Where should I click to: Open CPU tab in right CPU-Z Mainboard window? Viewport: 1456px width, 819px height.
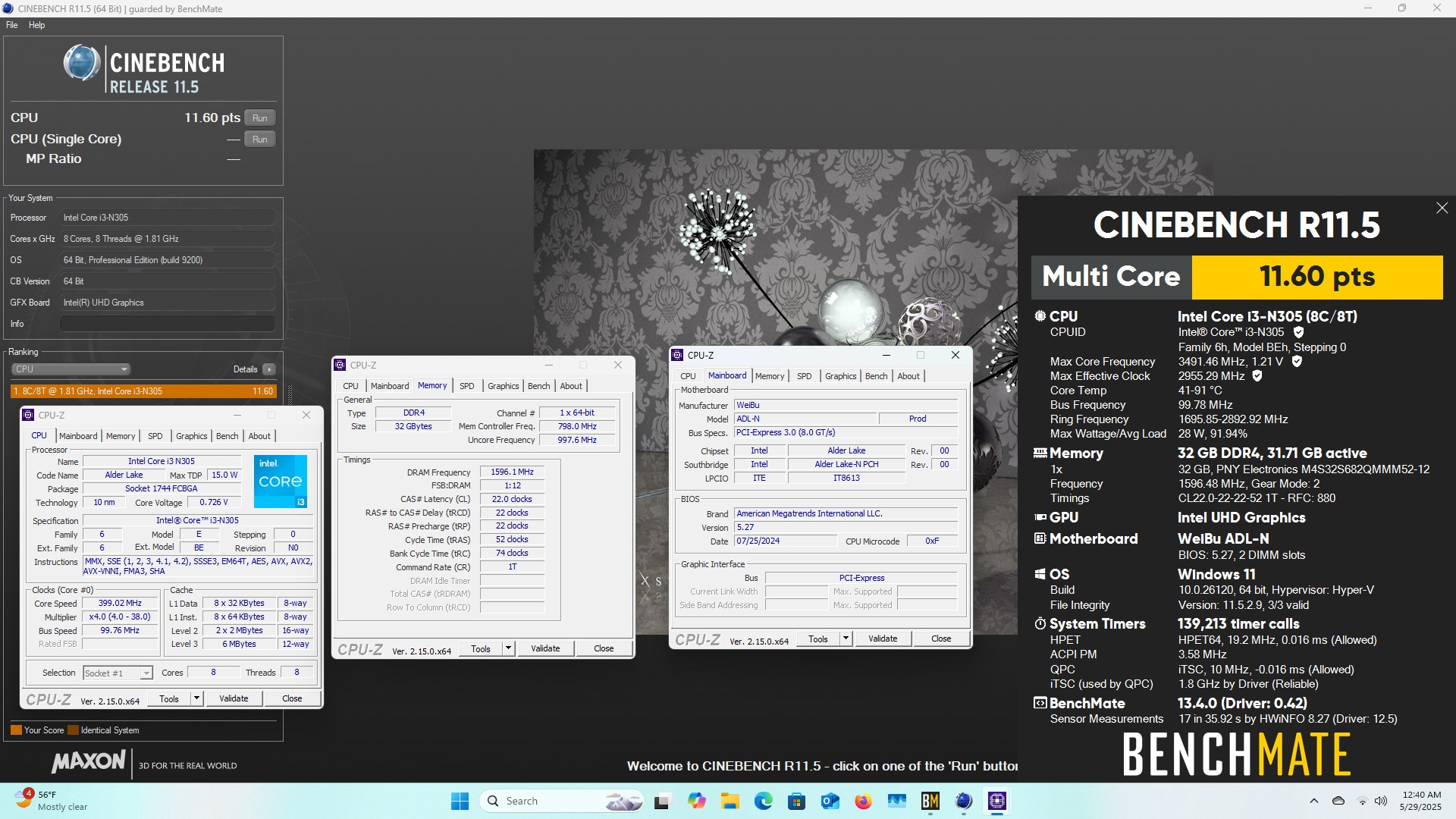tap(688, 376)
